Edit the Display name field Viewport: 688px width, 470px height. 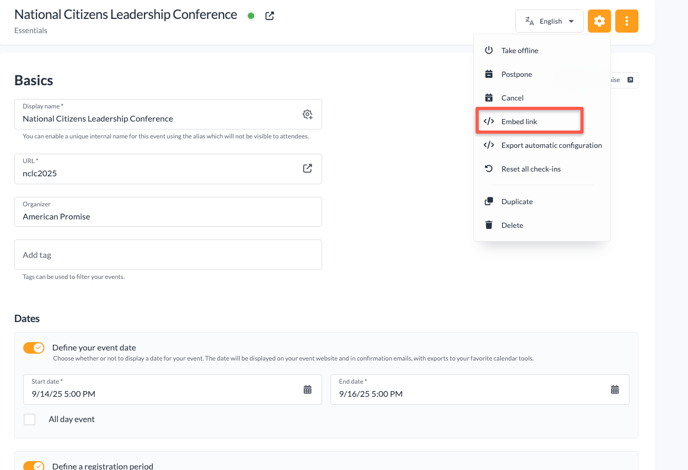point(168,114)
